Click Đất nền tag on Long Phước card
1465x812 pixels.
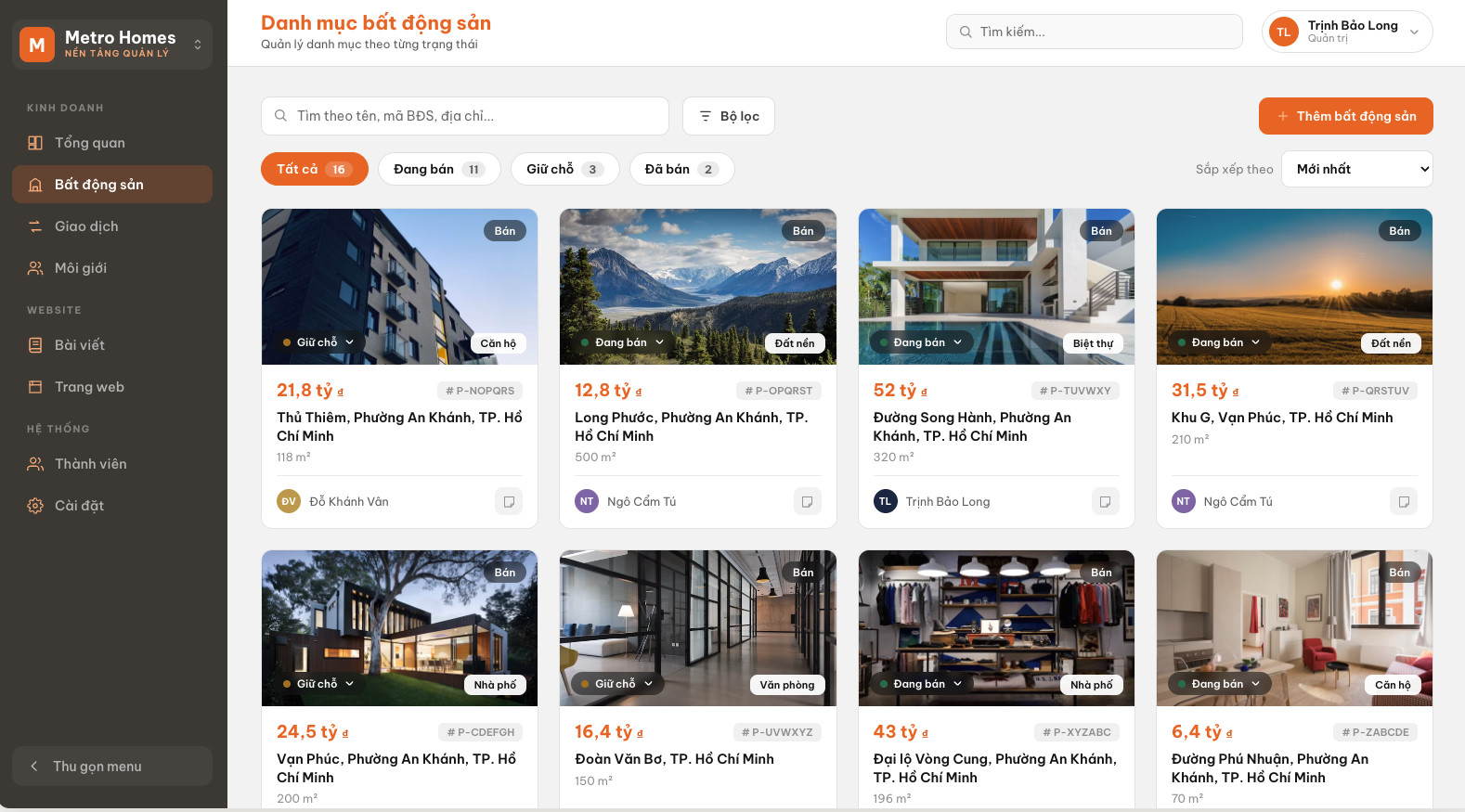click(x=795, y=343)
